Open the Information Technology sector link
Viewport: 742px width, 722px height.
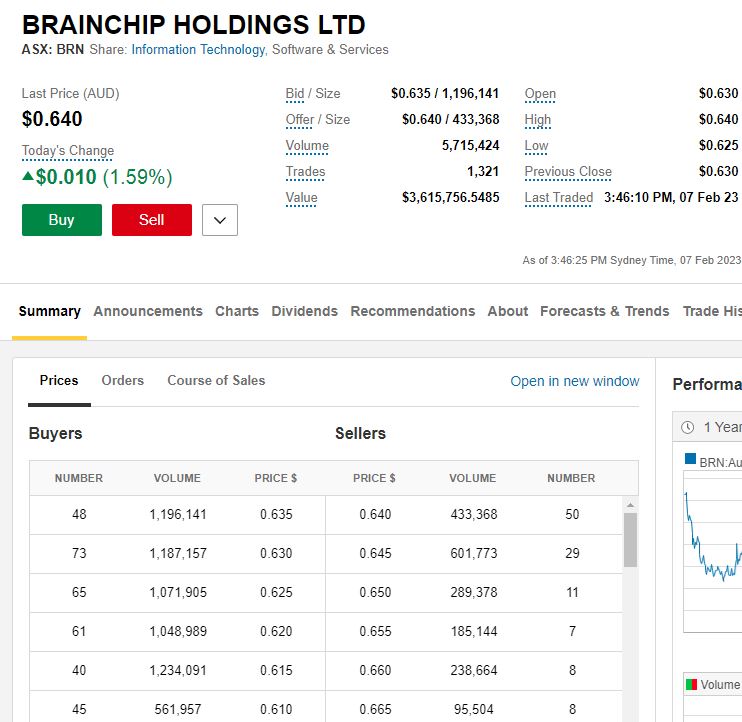click(x=199, y=50)
